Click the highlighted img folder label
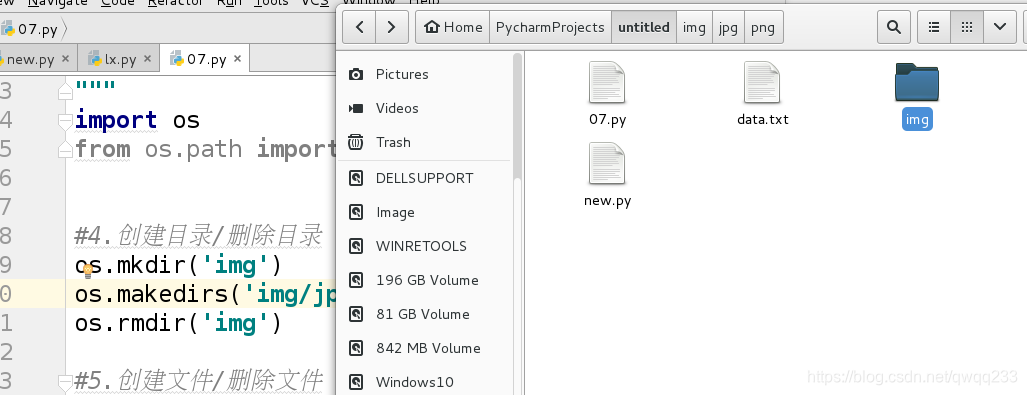The image size is (1027, 395). (917, 120)
